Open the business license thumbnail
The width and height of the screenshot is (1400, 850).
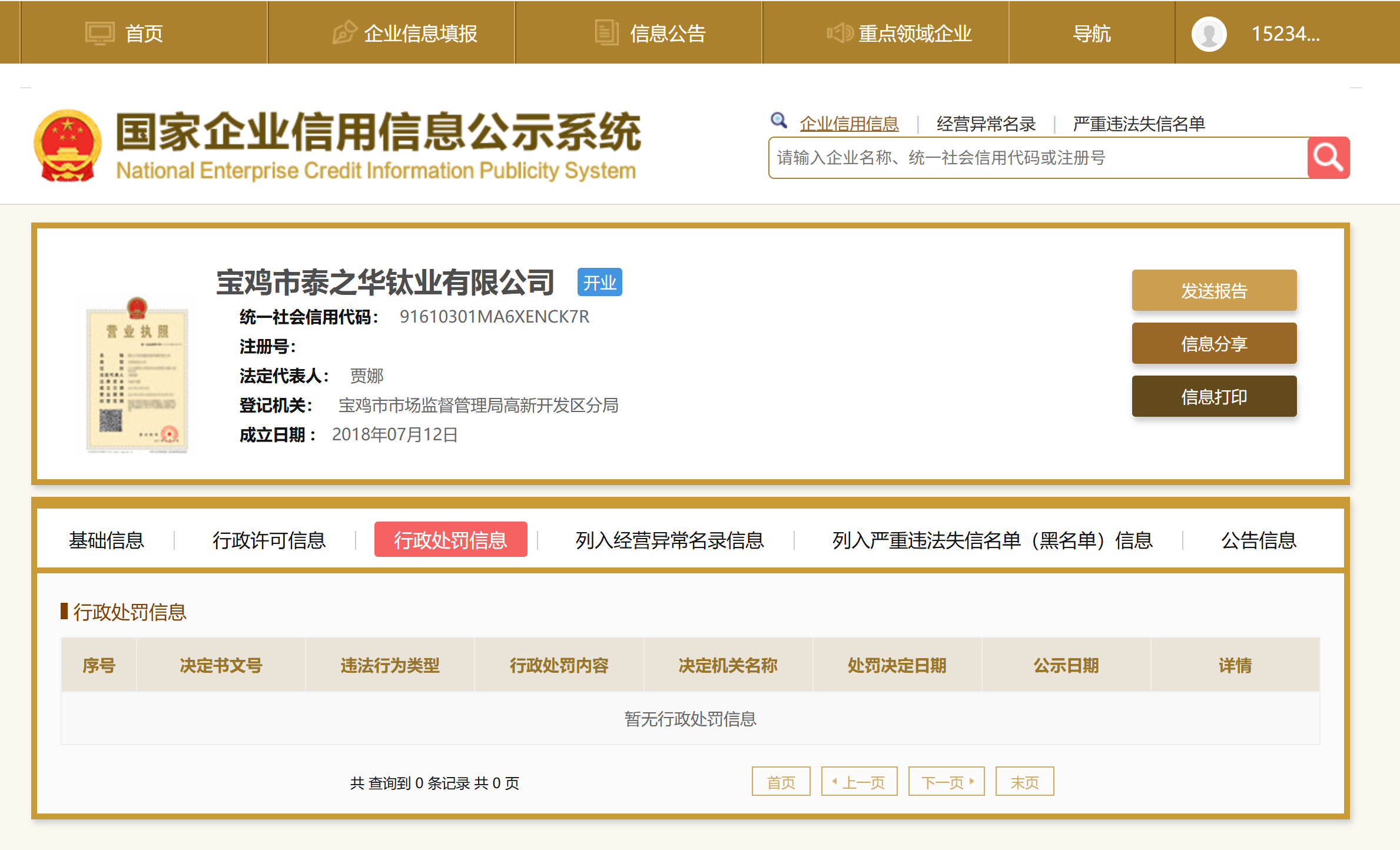point(137,376)
